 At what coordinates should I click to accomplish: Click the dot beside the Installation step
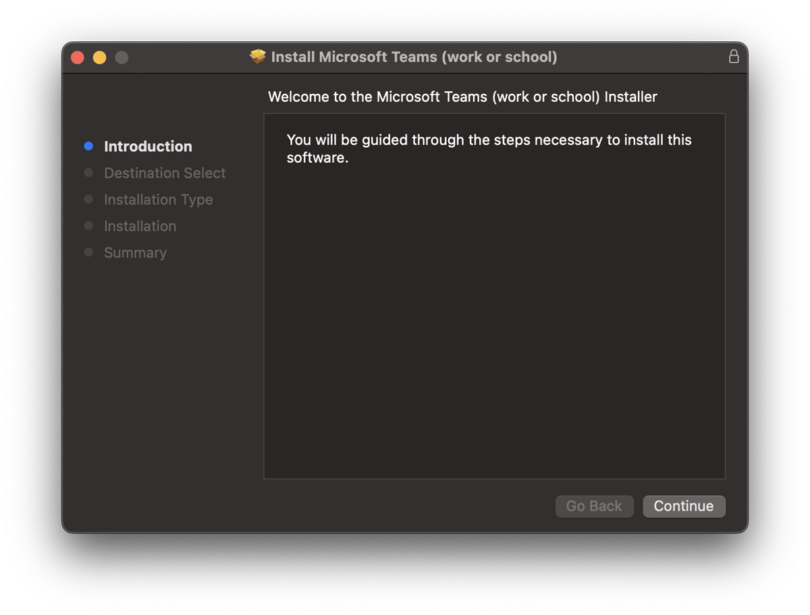click(89, 226)
